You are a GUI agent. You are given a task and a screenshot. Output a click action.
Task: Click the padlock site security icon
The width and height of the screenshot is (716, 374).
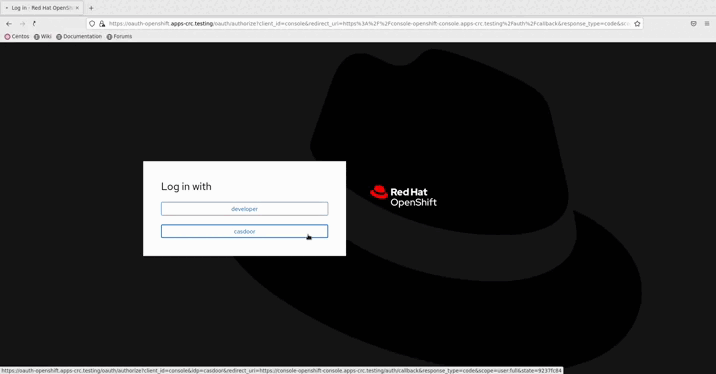coord(102,24)
